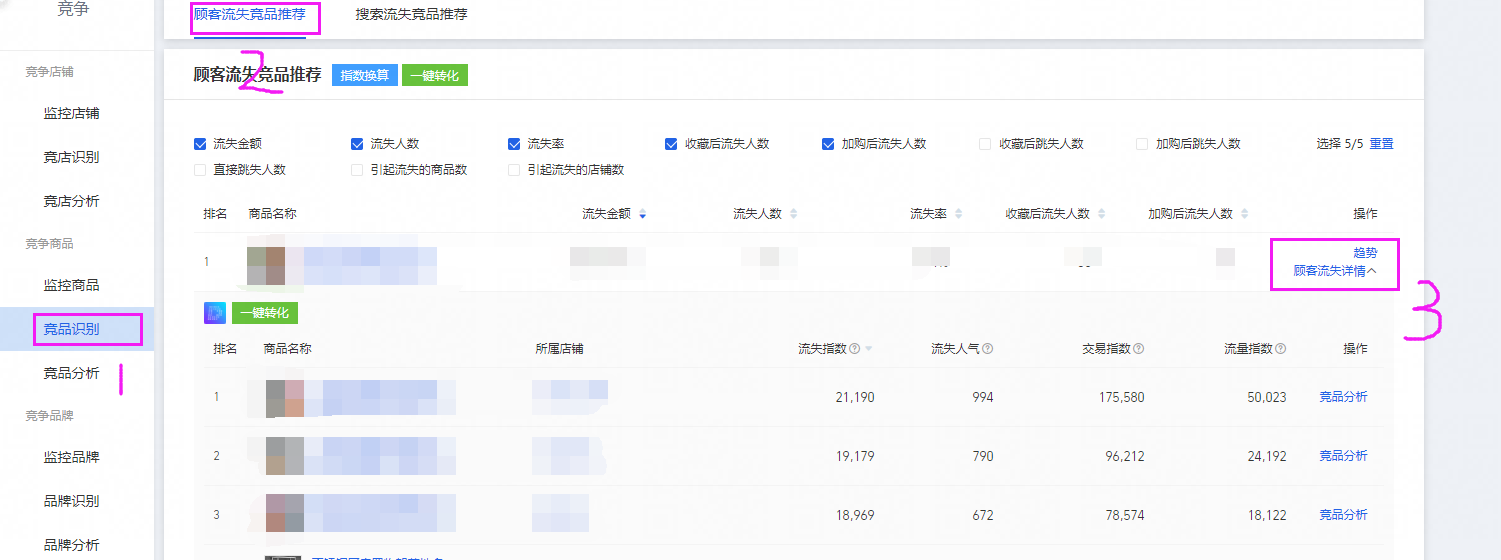
Task: Open 竞店识别 in the sidebar
Action: 71,157
